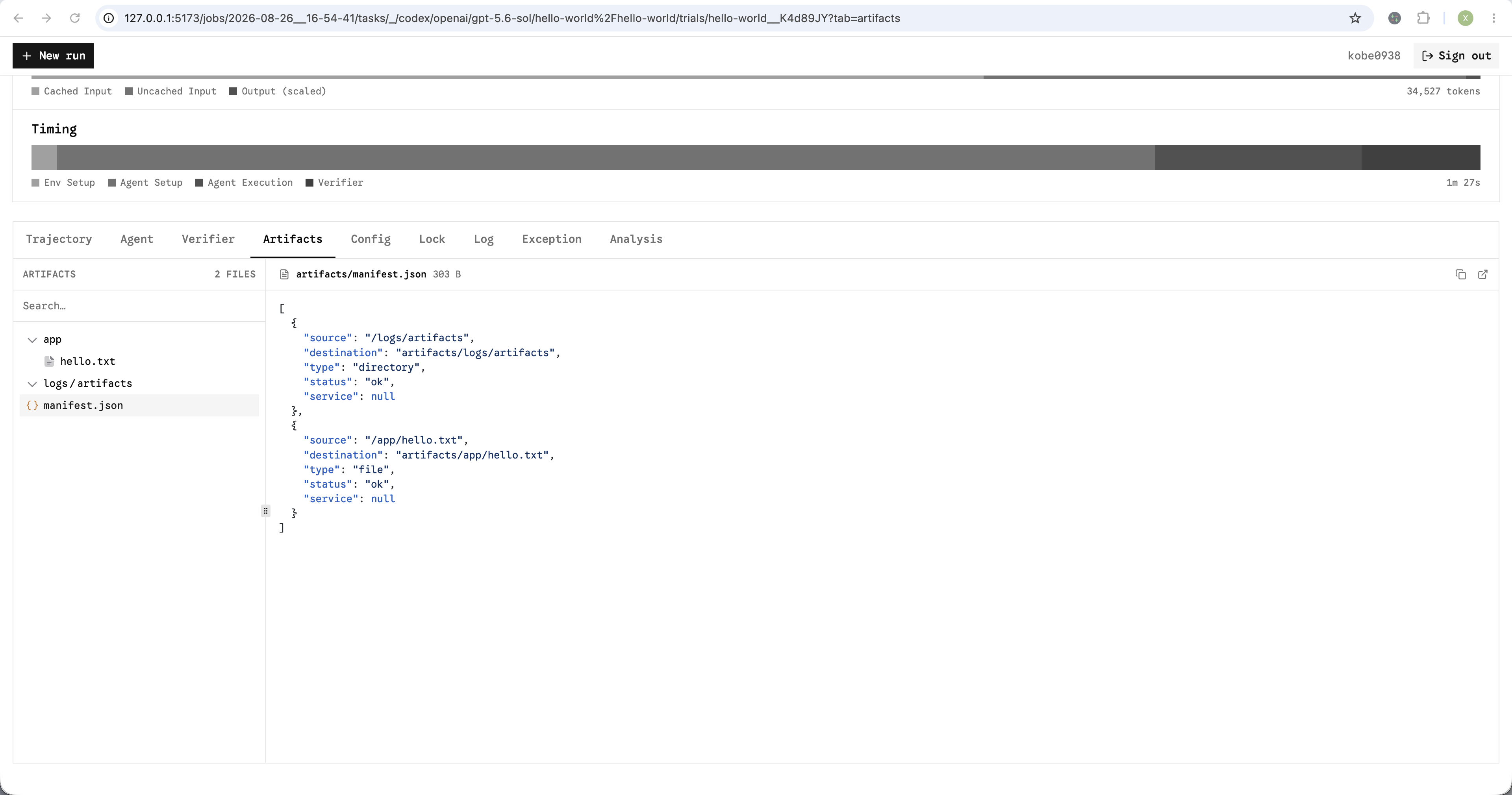
Task: Click the 2 FILES count label
Action: click(x=235, y=275)
